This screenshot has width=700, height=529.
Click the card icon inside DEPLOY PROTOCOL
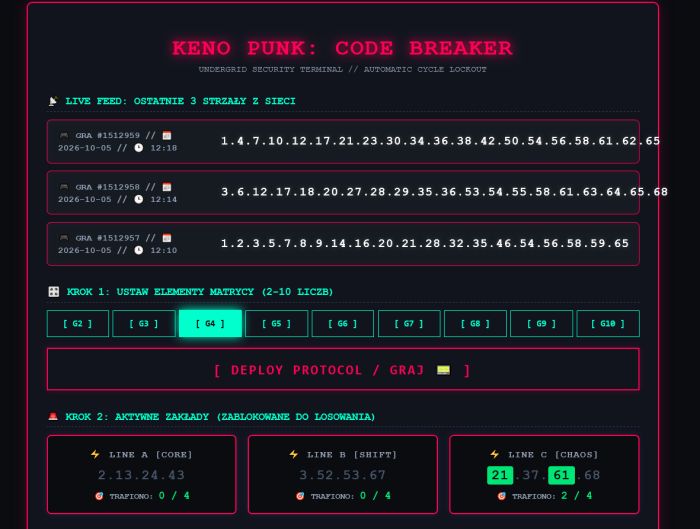443,370
